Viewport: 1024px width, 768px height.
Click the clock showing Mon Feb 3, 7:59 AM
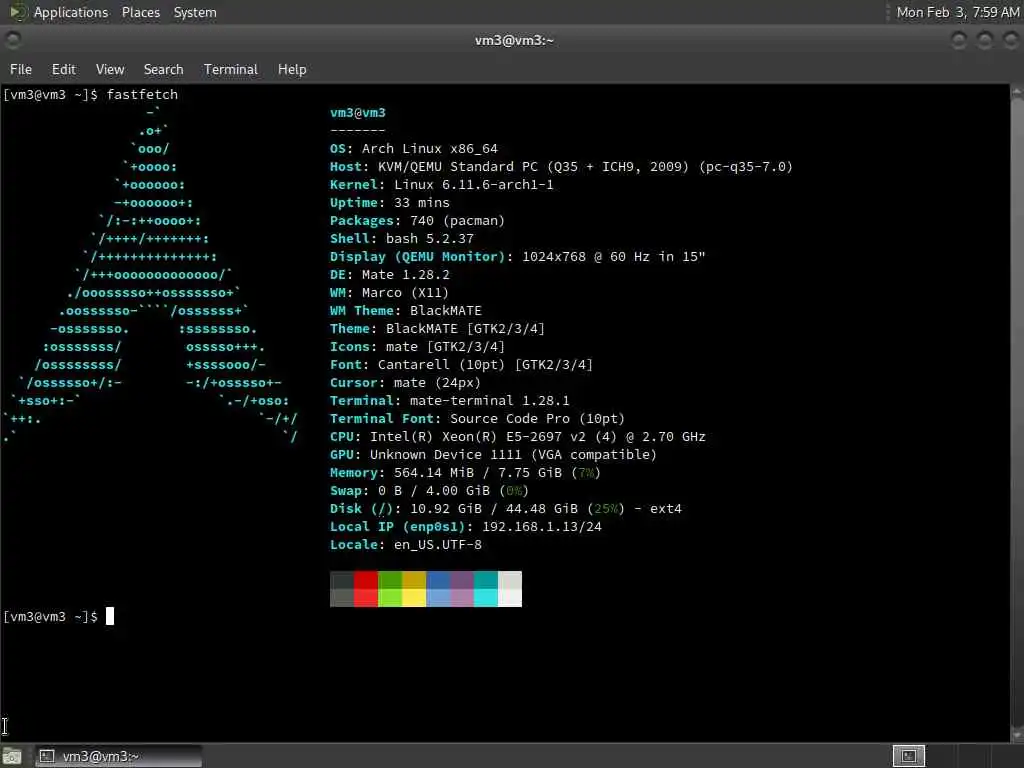(957, 12)
